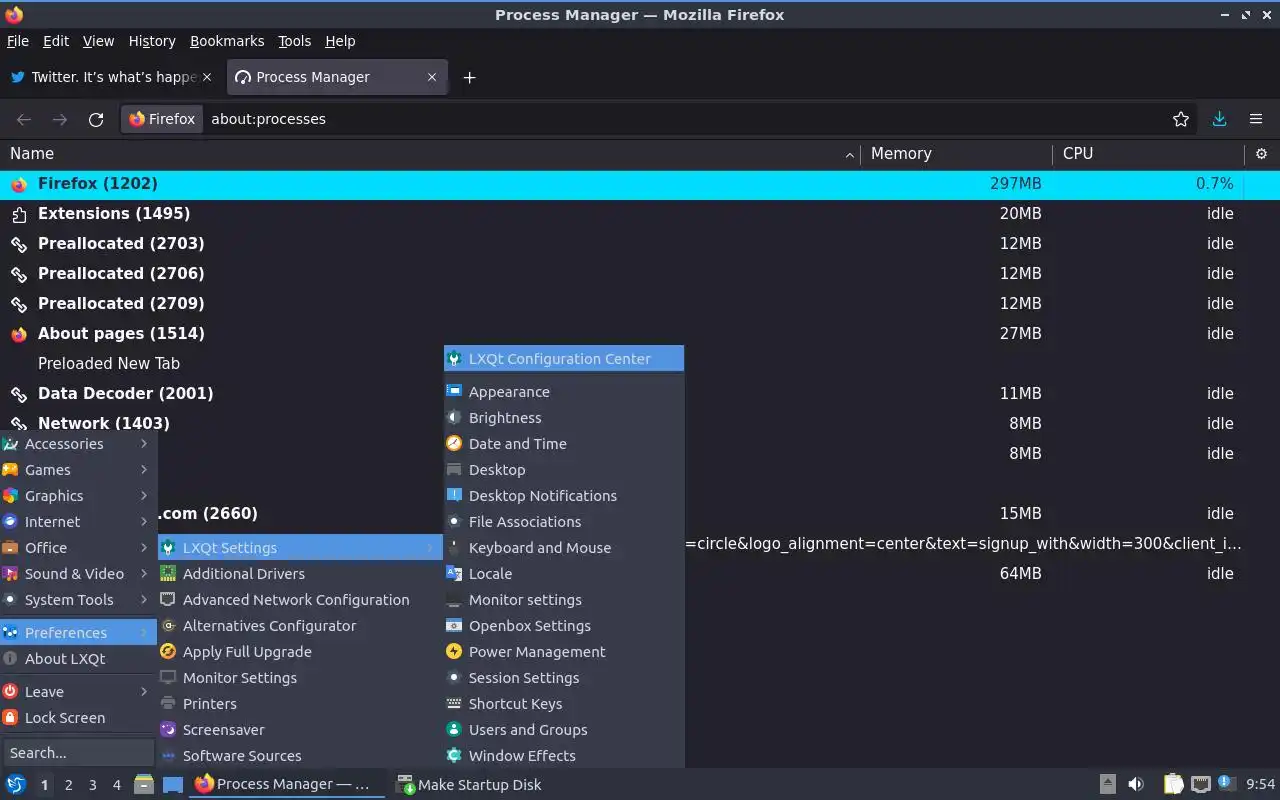
Task: Close the Process Manager tab
Action: [x=432, y=77]
